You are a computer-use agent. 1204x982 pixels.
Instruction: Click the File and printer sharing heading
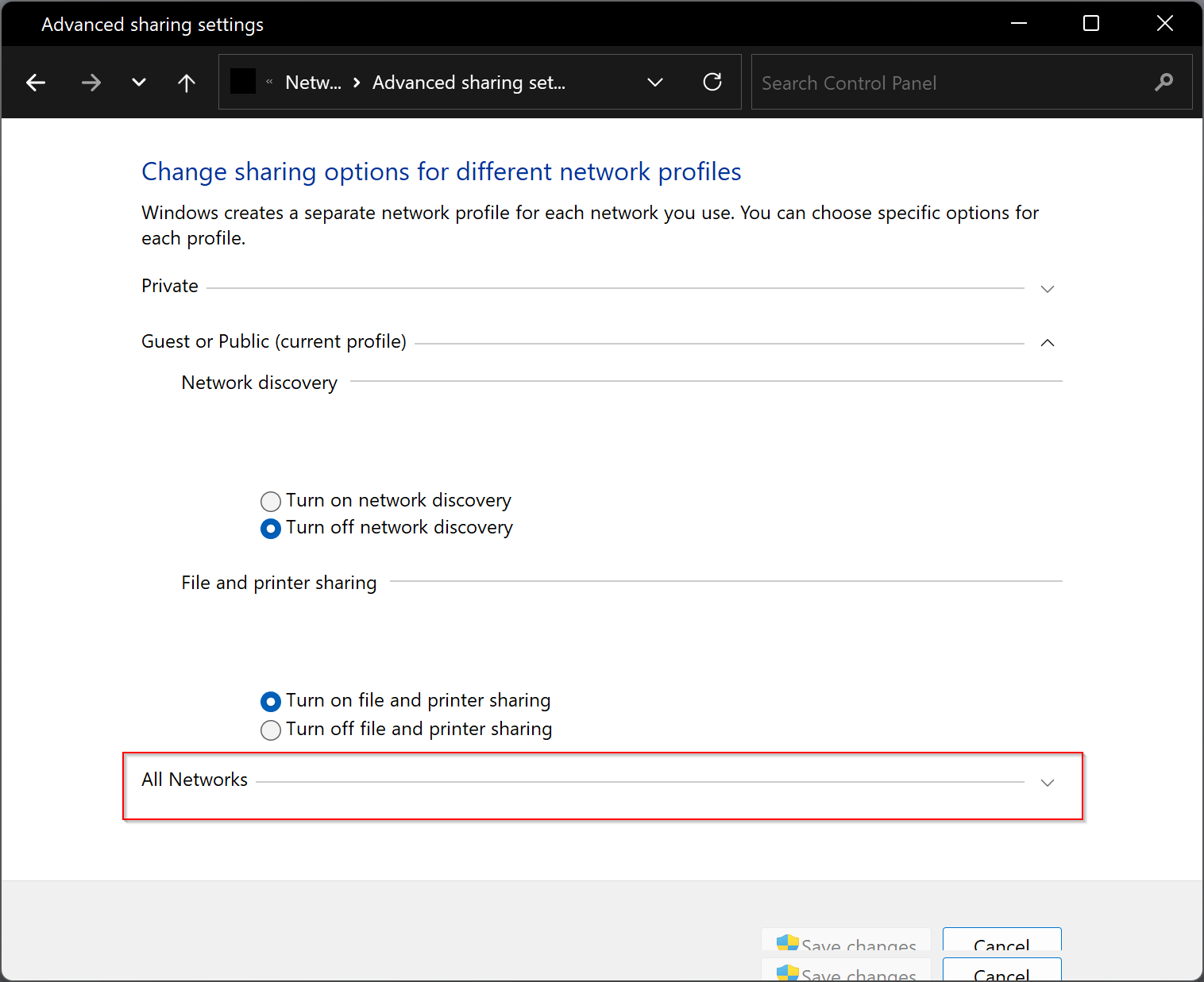click(279, 583)
